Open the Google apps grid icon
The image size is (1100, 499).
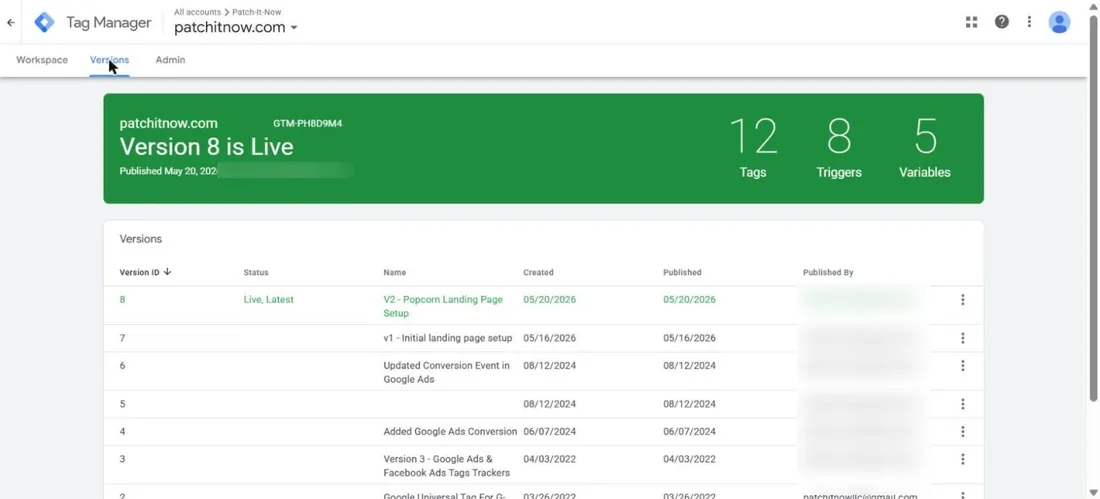[x=972, y=22]
